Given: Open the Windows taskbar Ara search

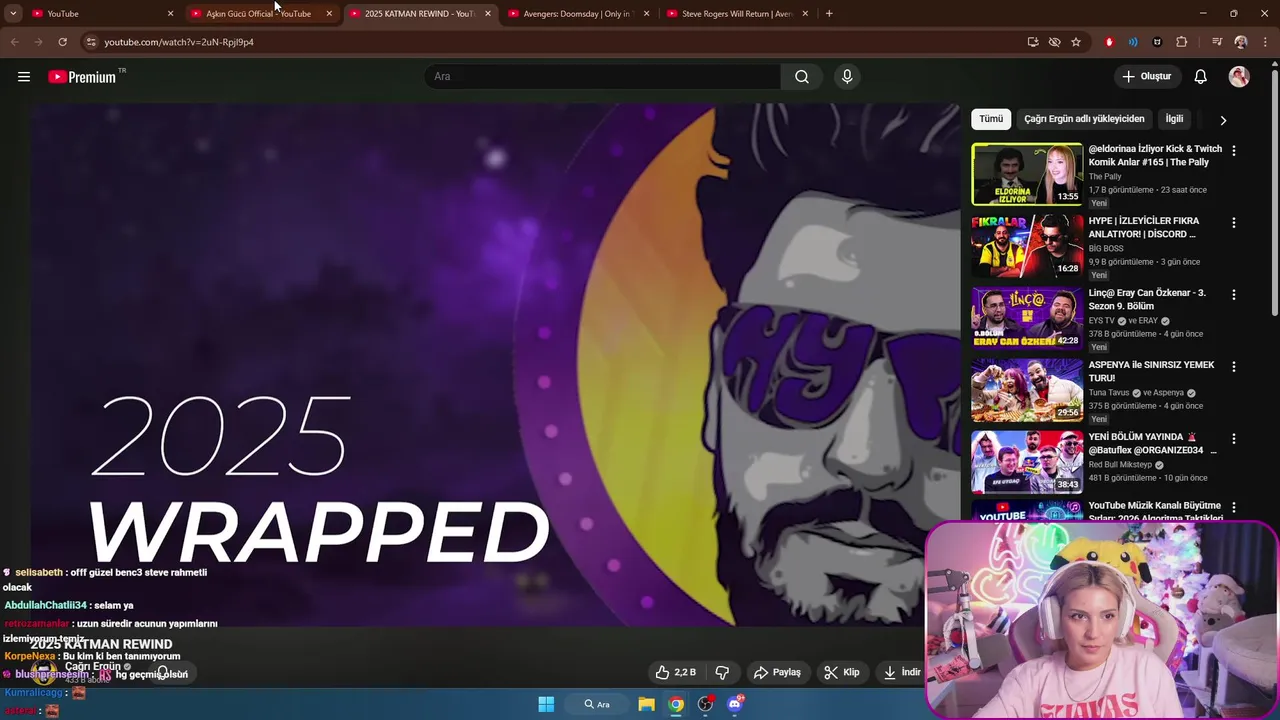Looking at the screenshot, I should coord(597,704).
